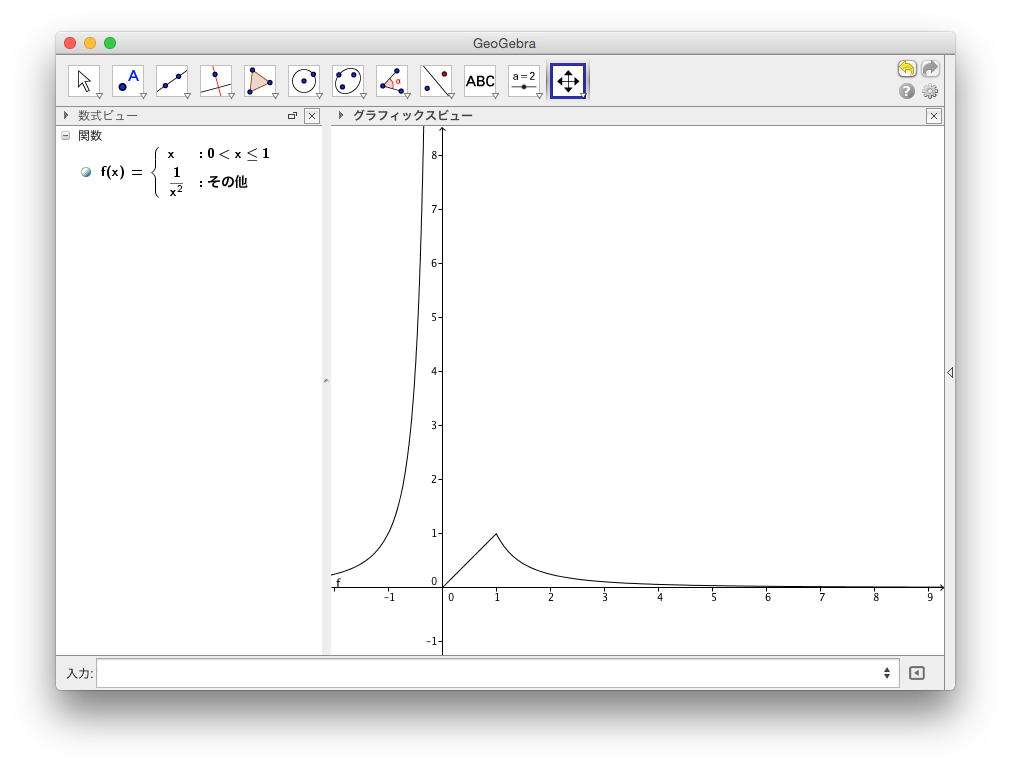Open the settings gear icon

click(x=930, y=92)
